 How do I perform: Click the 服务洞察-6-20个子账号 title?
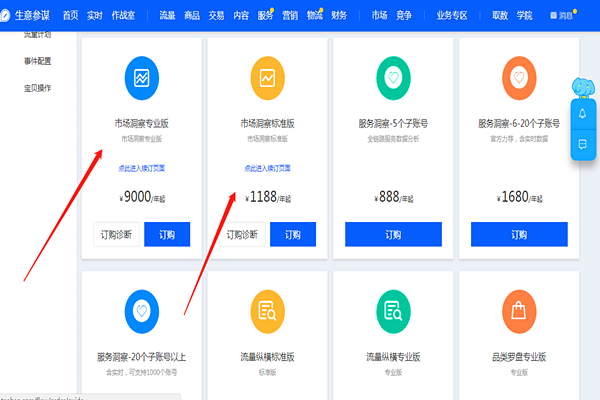coord(519,123)
